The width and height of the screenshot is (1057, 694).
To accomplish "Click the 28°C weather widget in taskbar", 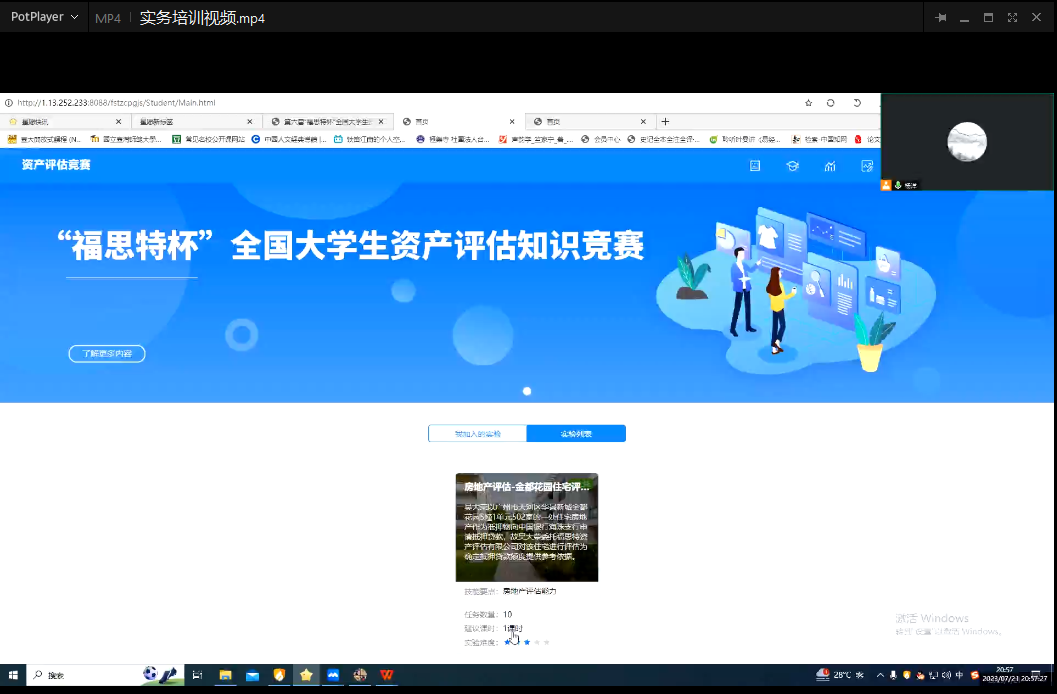I will coord(840,674).
